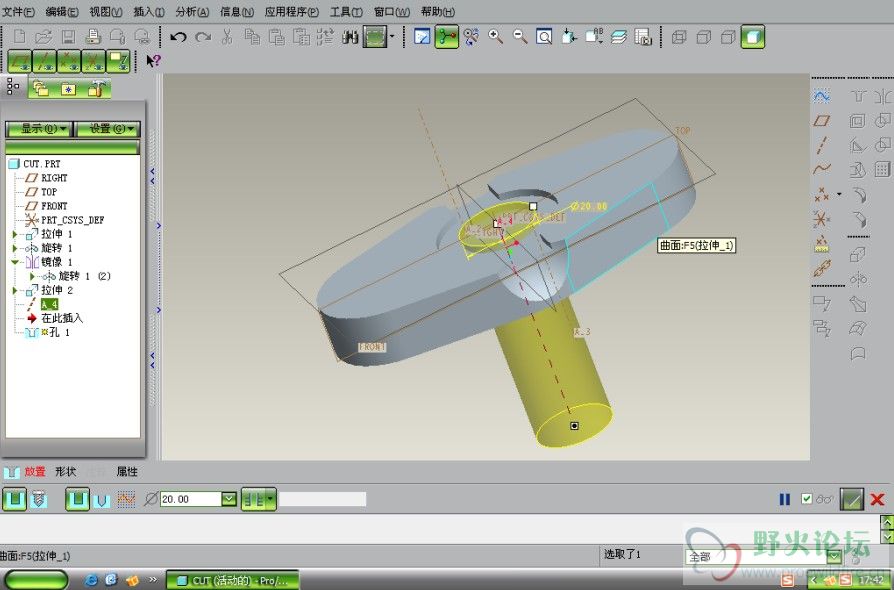The image size is (894, 590).
Task: Open the diameter value dropdown
Action: 229,499
